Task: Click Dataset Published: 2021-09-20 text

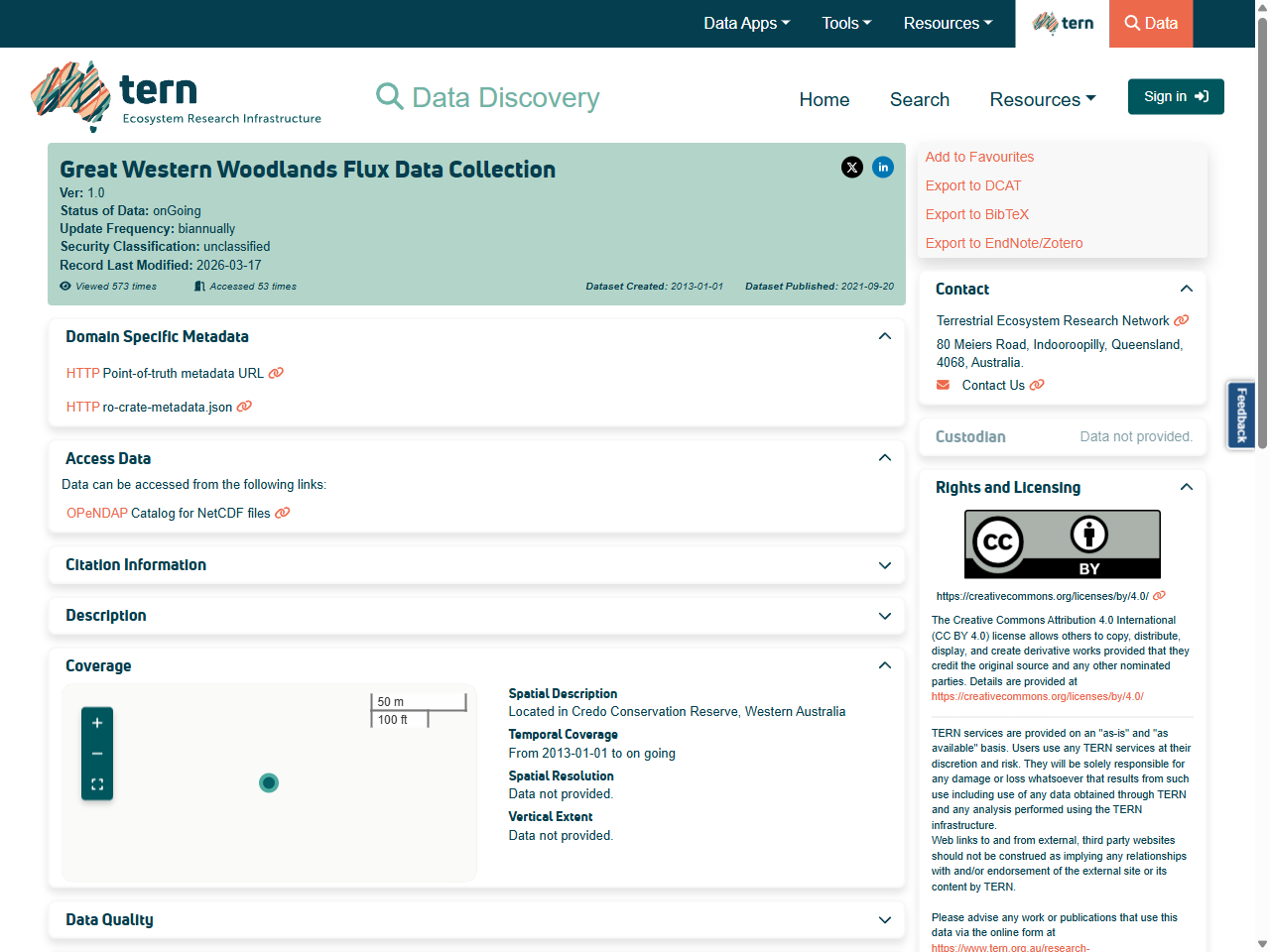Action: 820,286
